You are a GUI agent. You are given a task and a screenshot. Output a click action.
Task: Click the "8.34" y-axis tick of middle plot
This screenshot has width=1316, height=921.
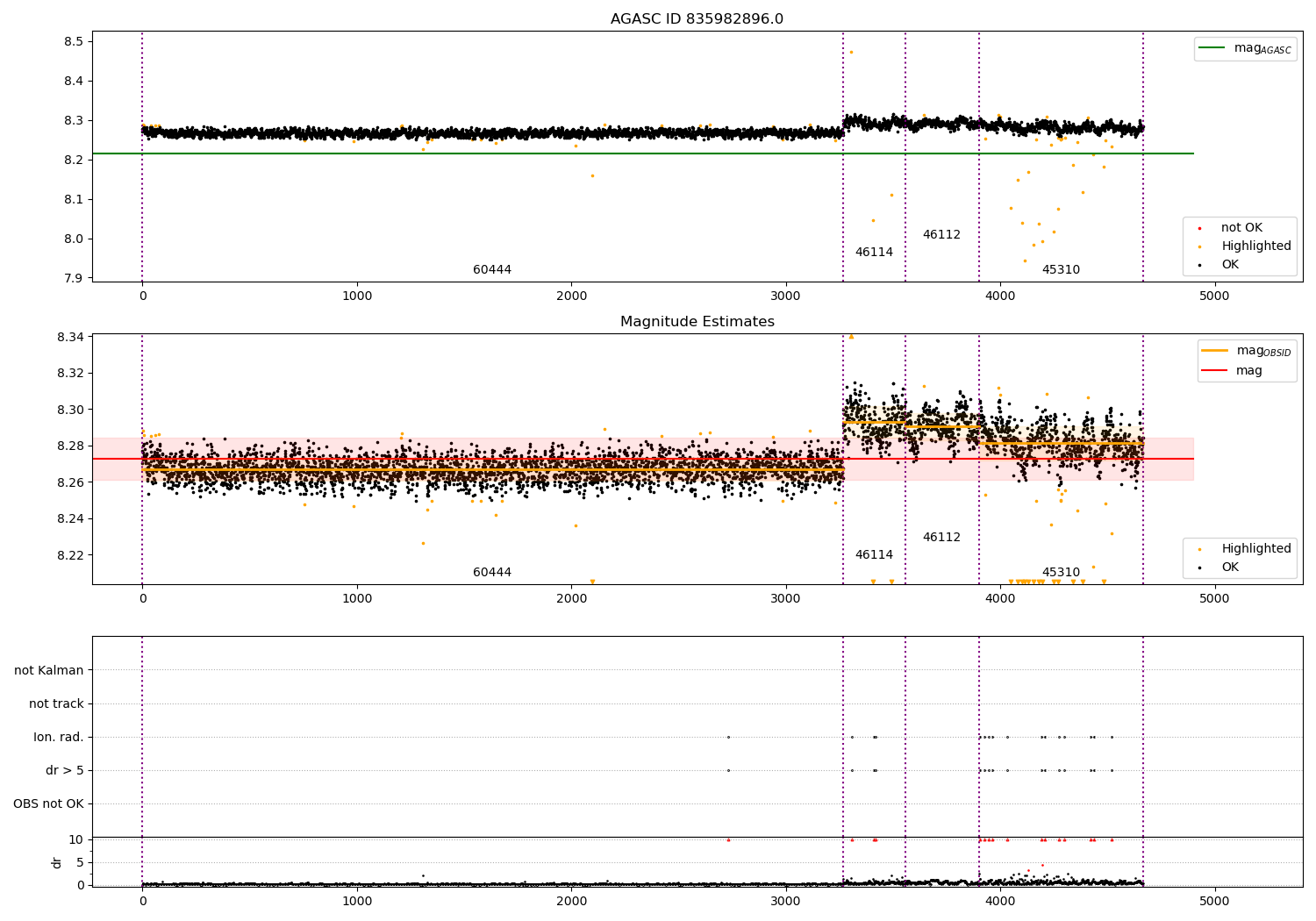coord(70,337)
